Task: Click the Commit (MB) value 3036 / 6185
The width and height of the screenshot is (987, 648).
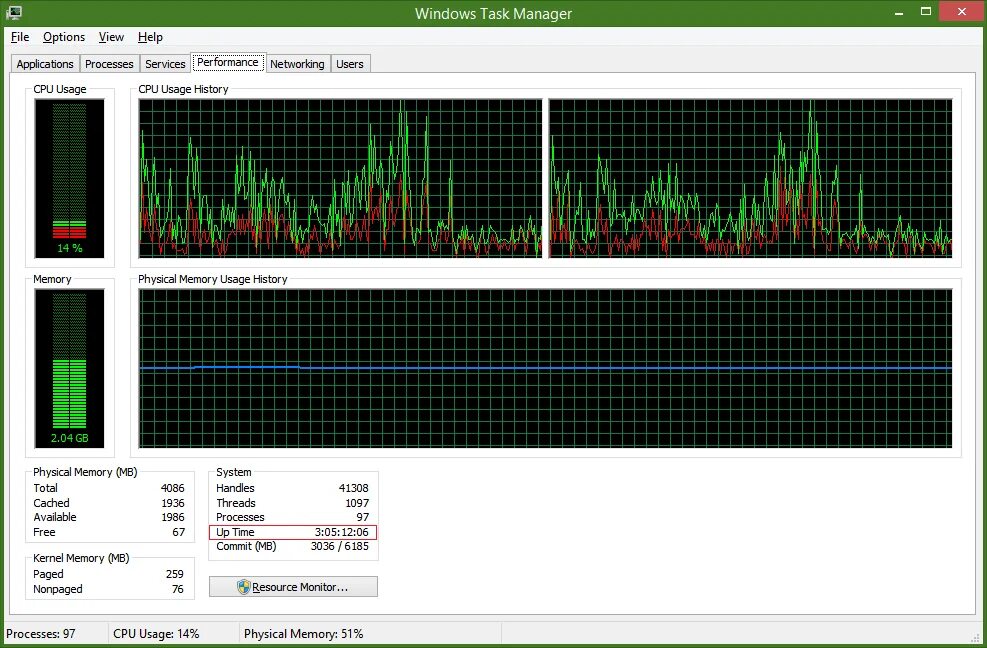Action: 340,547
